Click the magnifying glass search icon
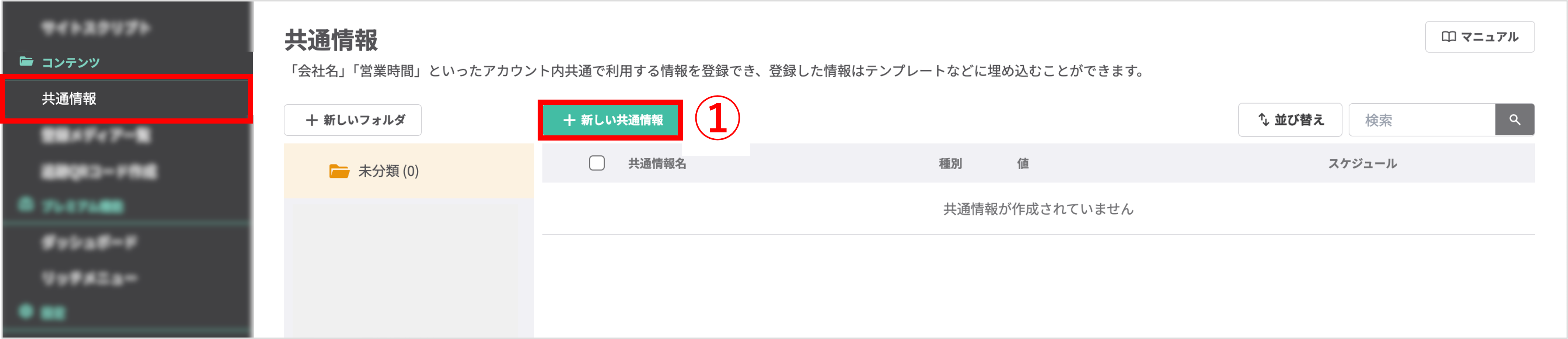This screenshot has height=339, width=1568. coord(1515,120)
